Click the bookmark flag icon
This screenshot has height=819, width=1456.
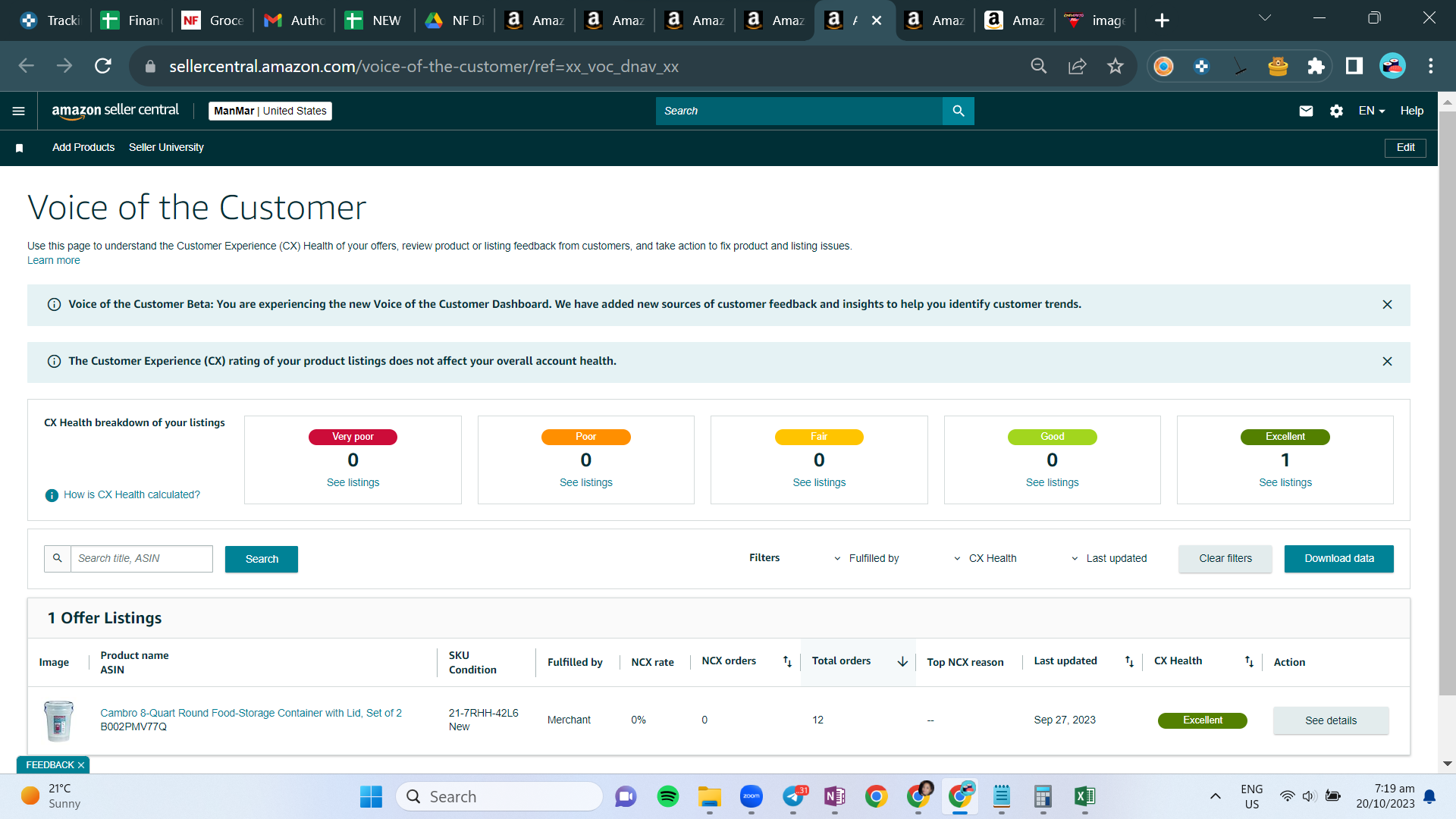(20, 148)
